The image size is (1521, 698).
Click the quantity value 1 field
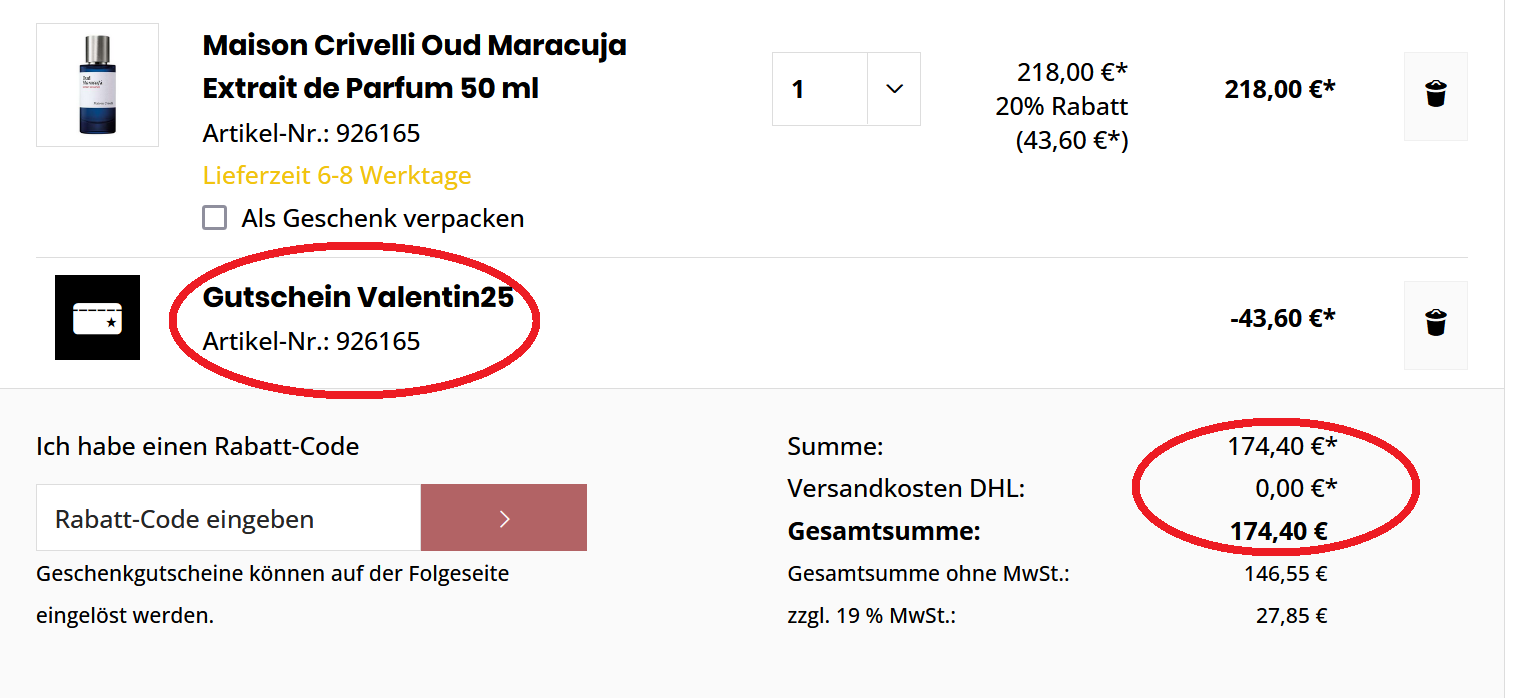point(819,89)
